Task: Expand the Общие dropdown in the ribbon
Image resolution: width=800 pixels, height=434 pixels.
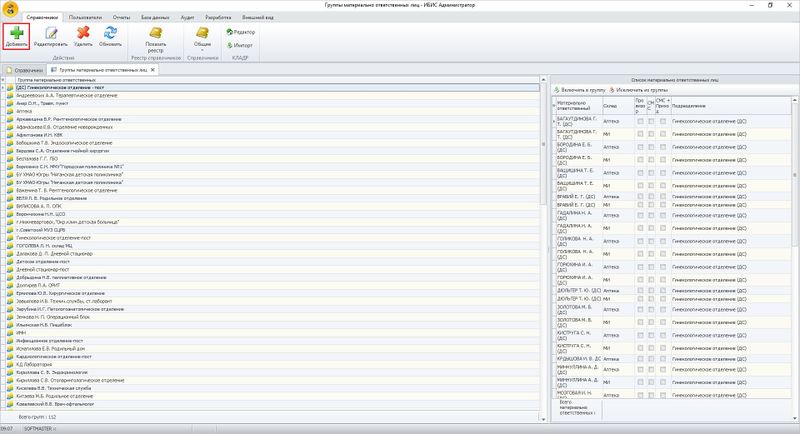Action: tap(202, 40)
